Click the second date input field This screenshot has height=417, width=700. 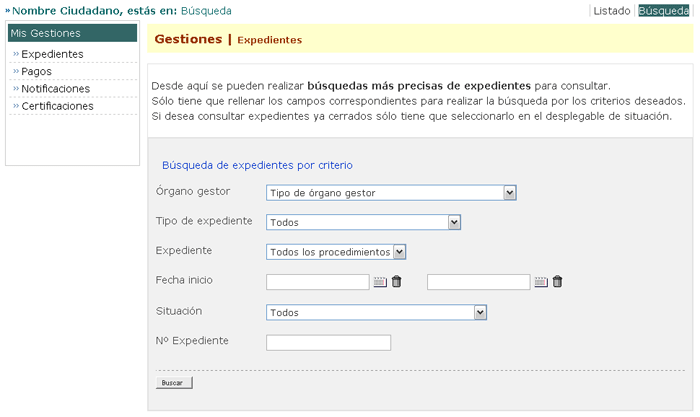point(478,282)
